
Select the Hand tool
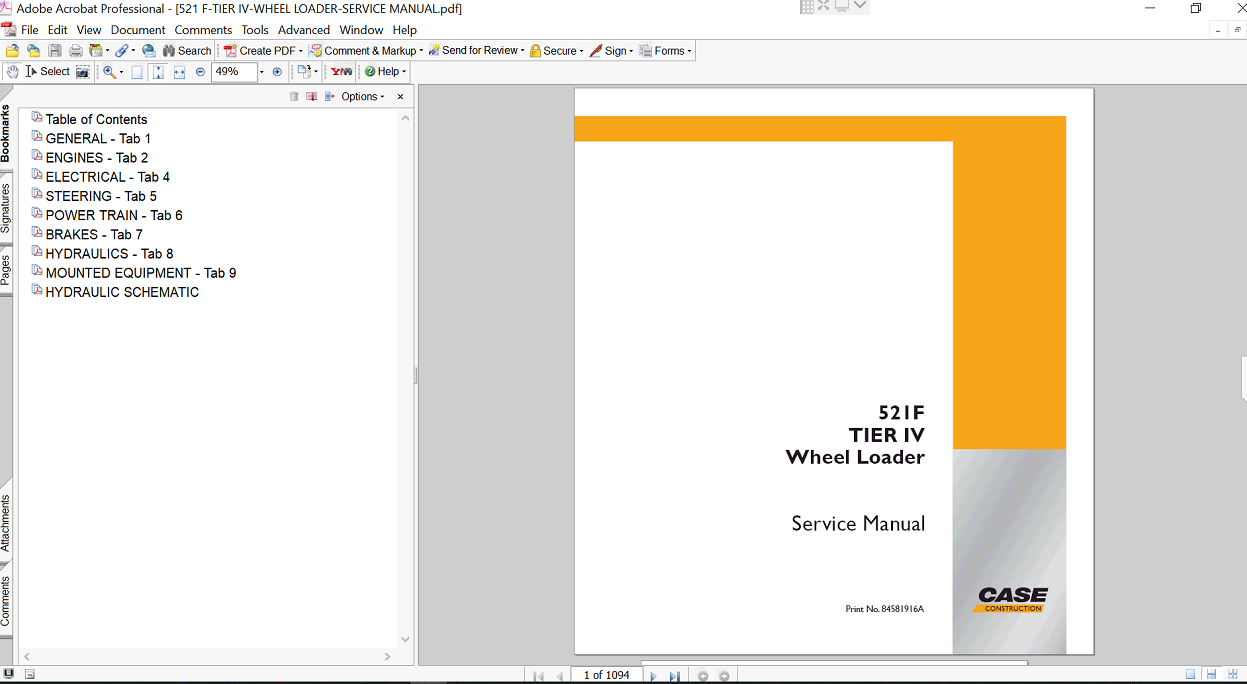[12, 72]
